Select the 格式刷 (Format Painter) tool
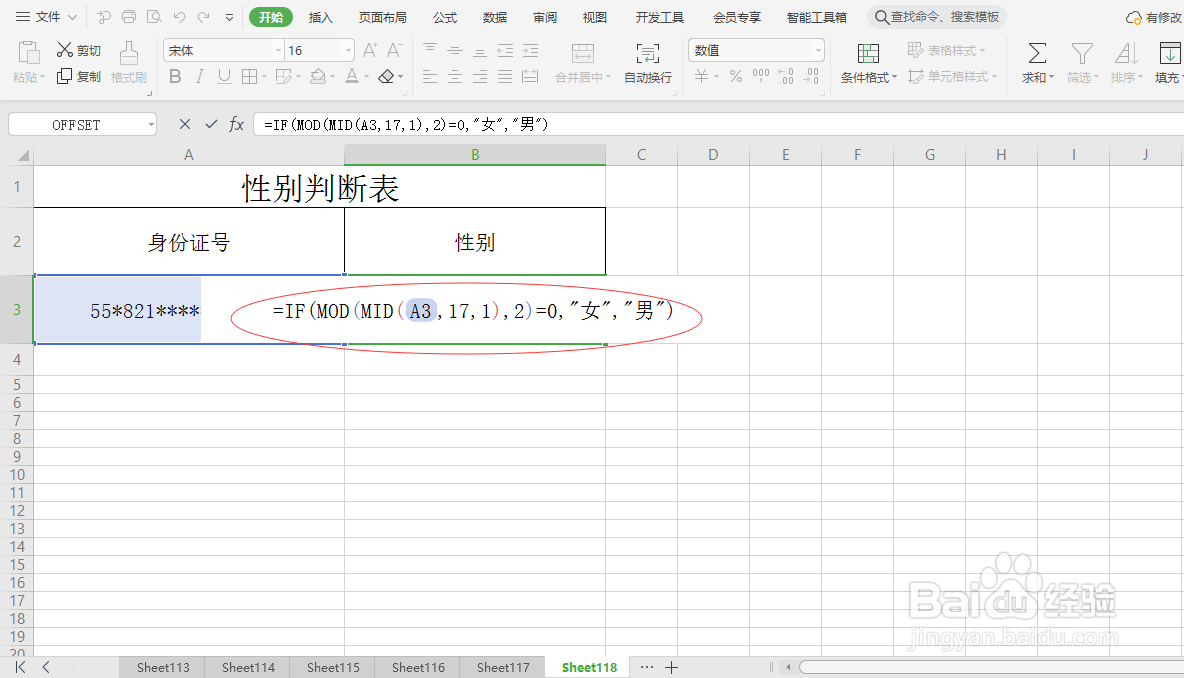This screenshot has height=678, width=1184. click(x=129, y=63)
